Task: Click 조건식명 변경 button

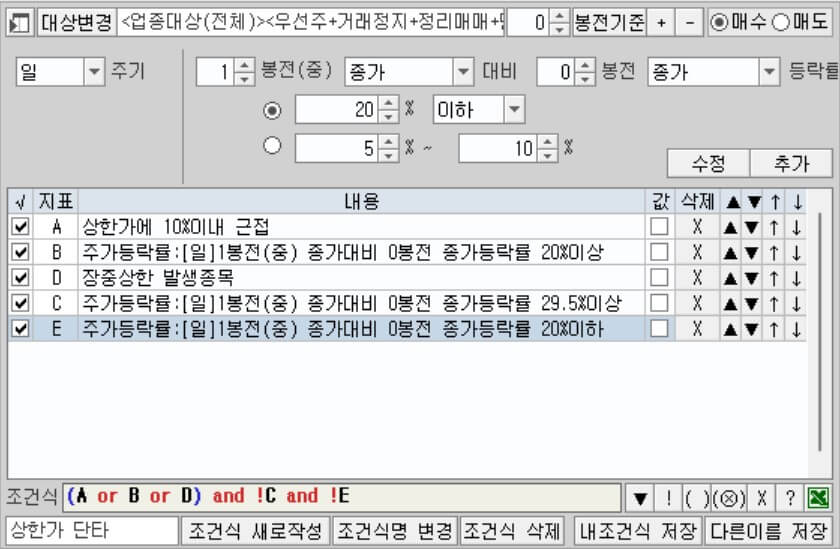Action: pyautogui.click(x=395, y=531)
